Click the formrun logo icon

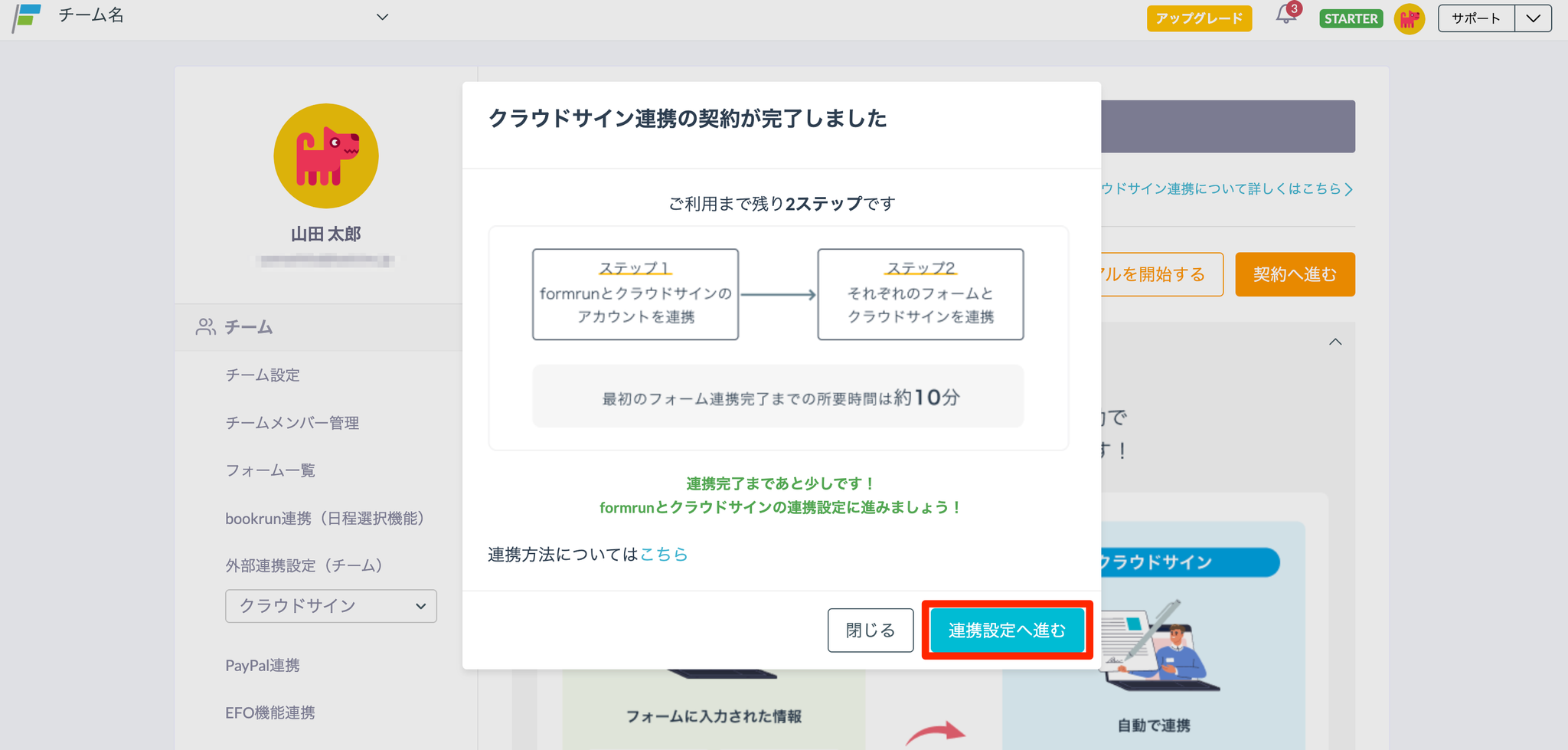(x=27, y=17)
